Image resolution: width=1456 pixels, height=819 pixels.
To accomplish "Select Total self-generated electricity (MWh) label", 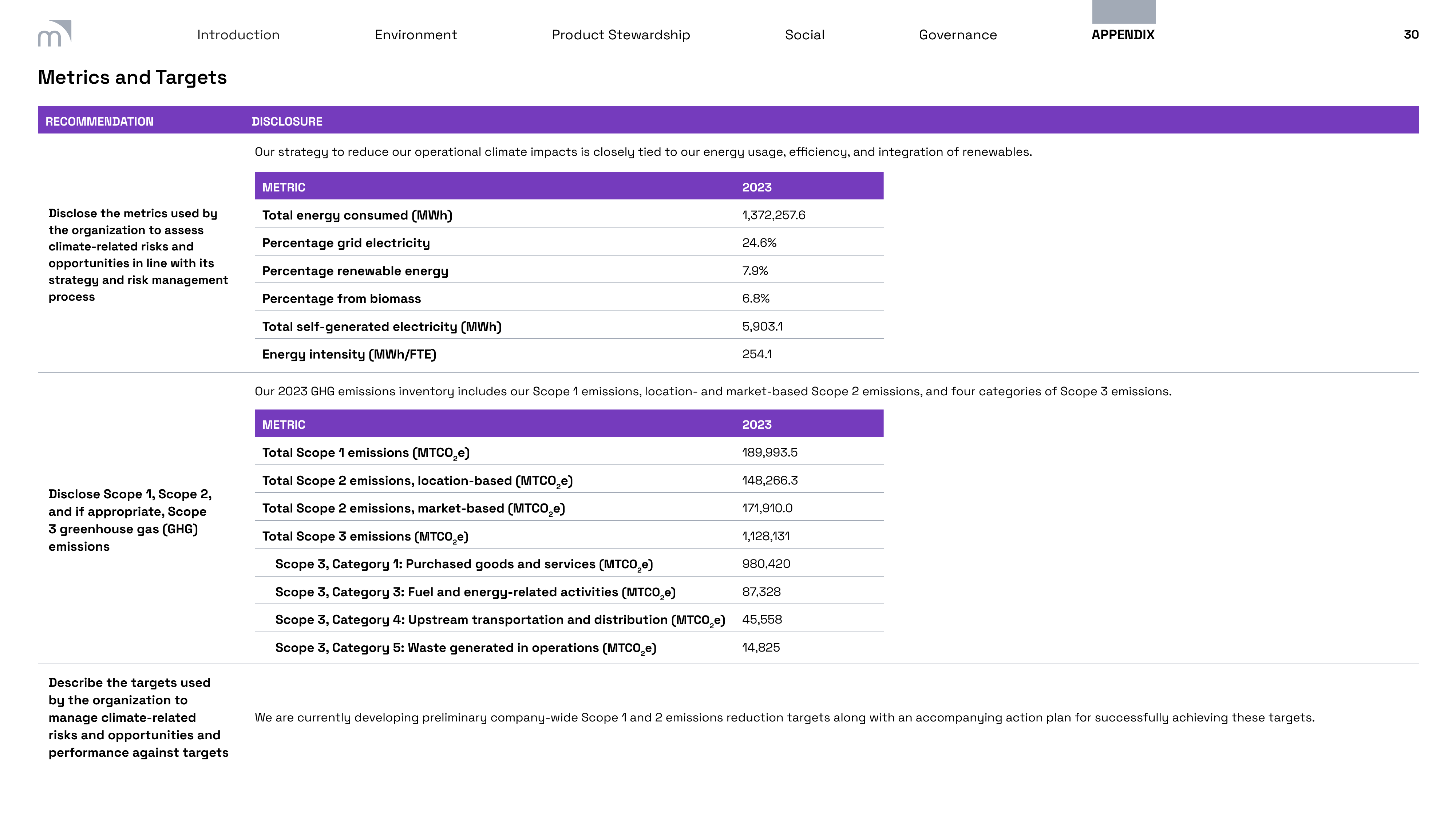I will tap(382, 327).
